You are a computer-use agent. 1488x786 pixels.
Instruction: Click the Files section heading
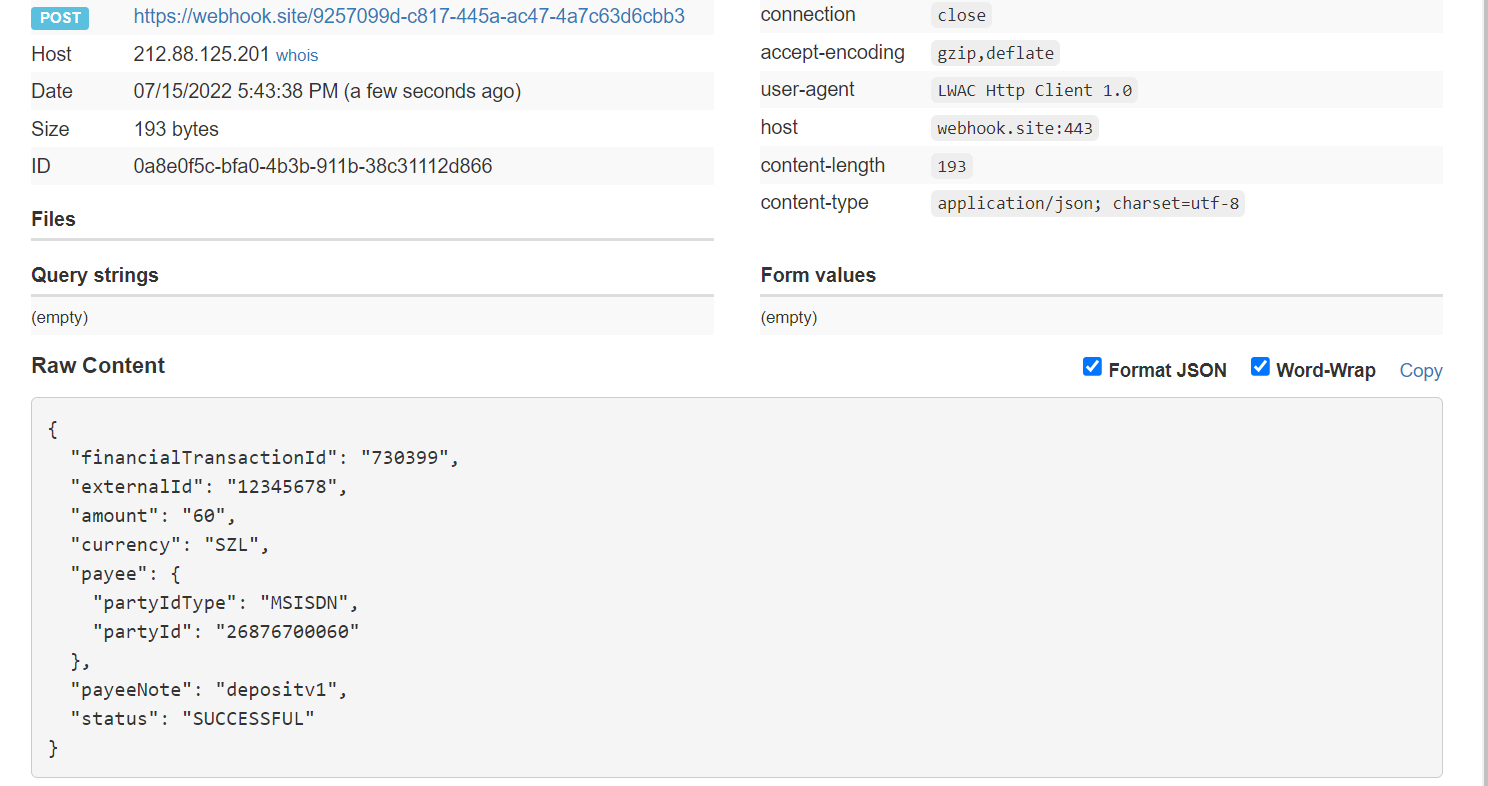tap(52, 218)
